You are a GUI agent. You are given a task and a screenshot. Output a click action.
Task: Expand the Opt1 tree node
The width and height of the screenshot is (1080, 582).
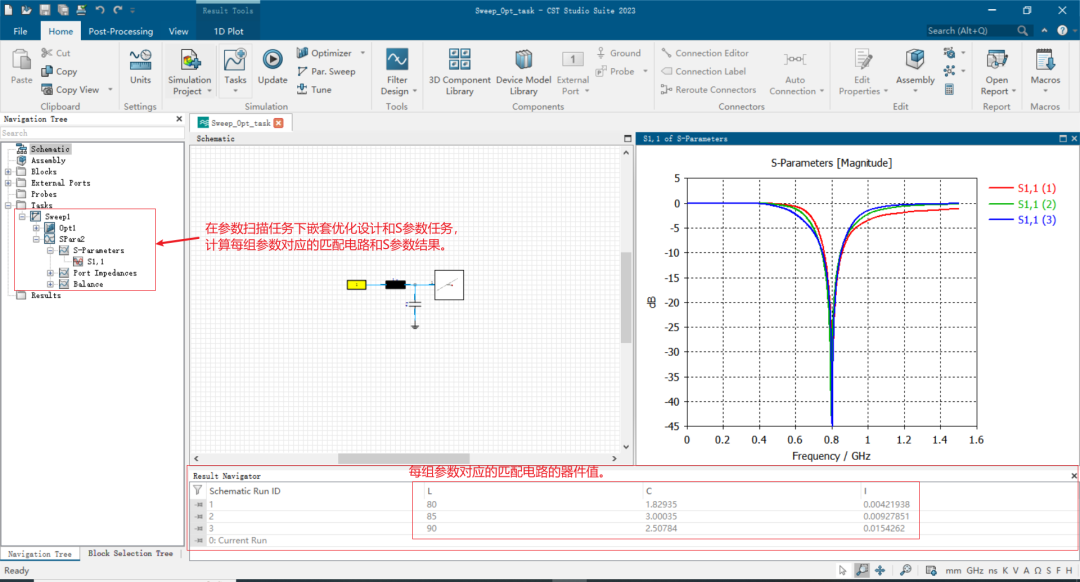pos(36,228)
